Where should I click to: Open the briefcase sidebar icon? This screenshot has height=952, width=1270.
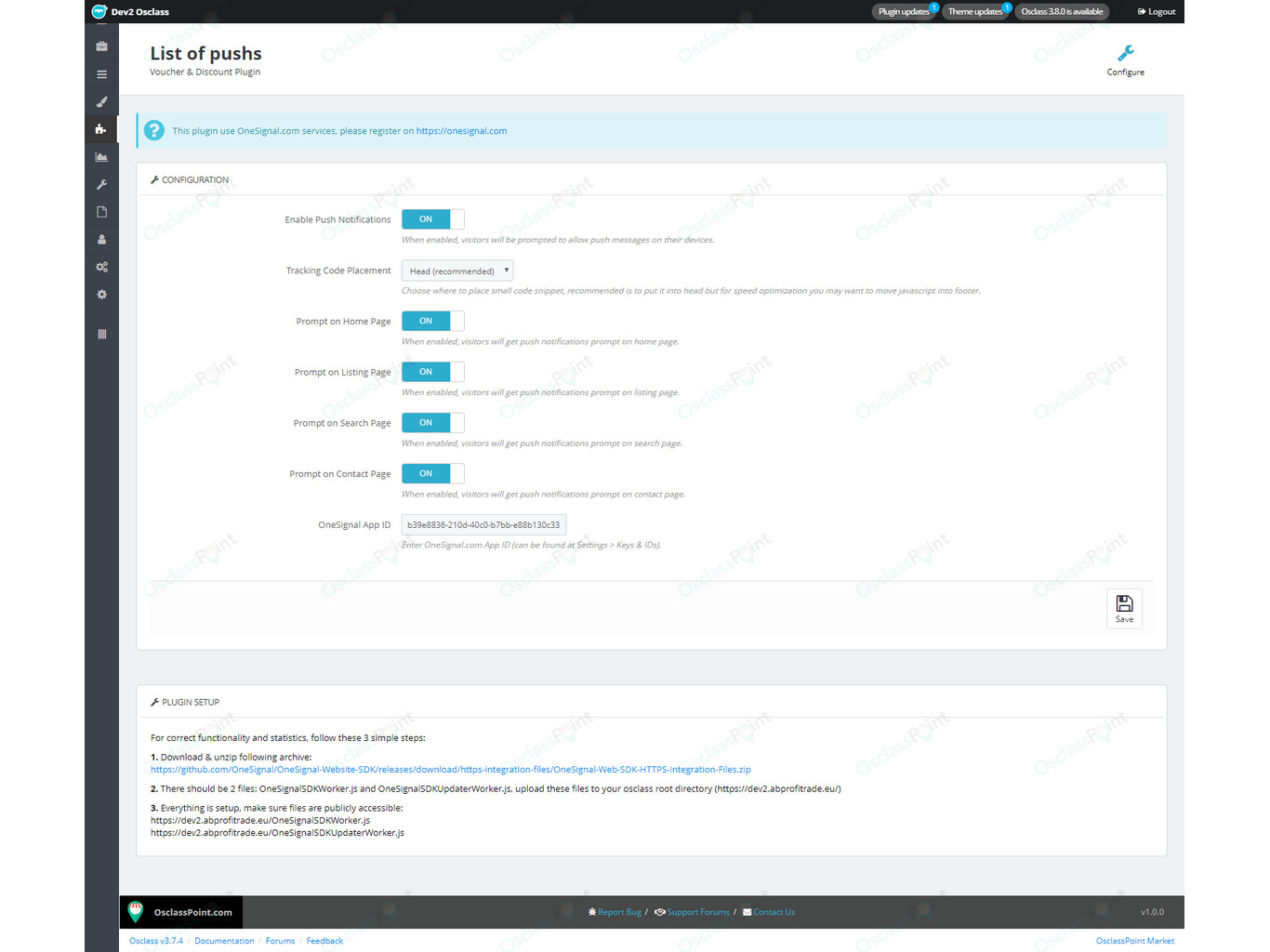click(101, 46)
